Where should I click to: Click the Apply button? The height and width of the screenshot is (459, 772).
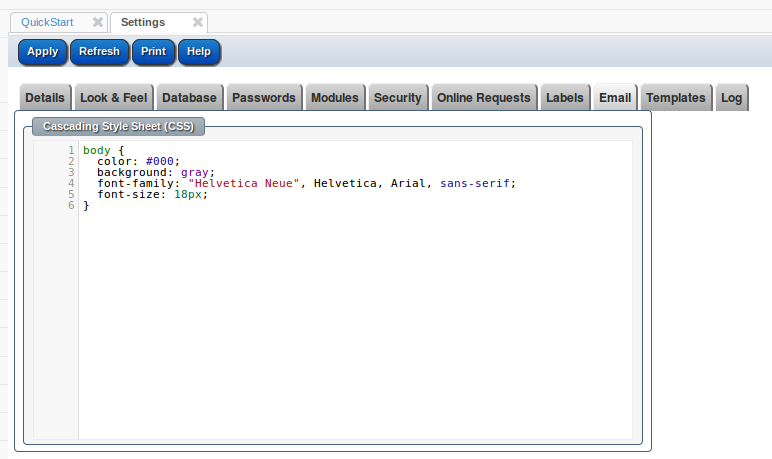tap(42, 52)
